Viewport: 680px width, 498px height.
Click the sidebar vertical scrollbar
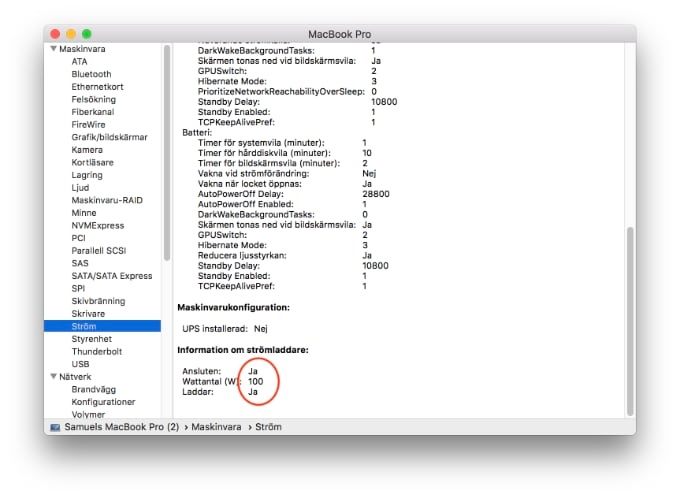166,150
